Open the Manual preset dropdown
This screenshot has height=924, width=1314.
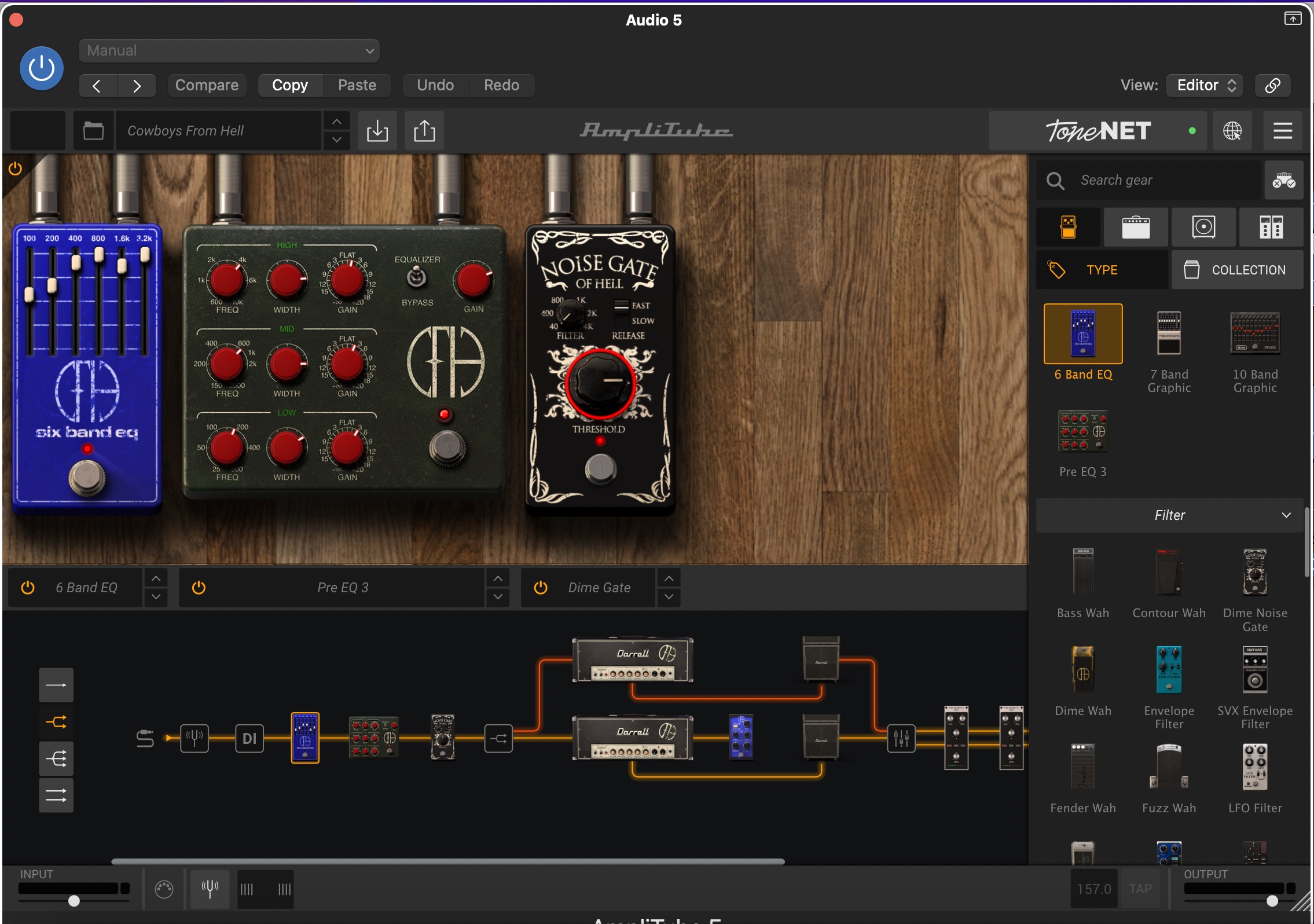pos(229,50)
